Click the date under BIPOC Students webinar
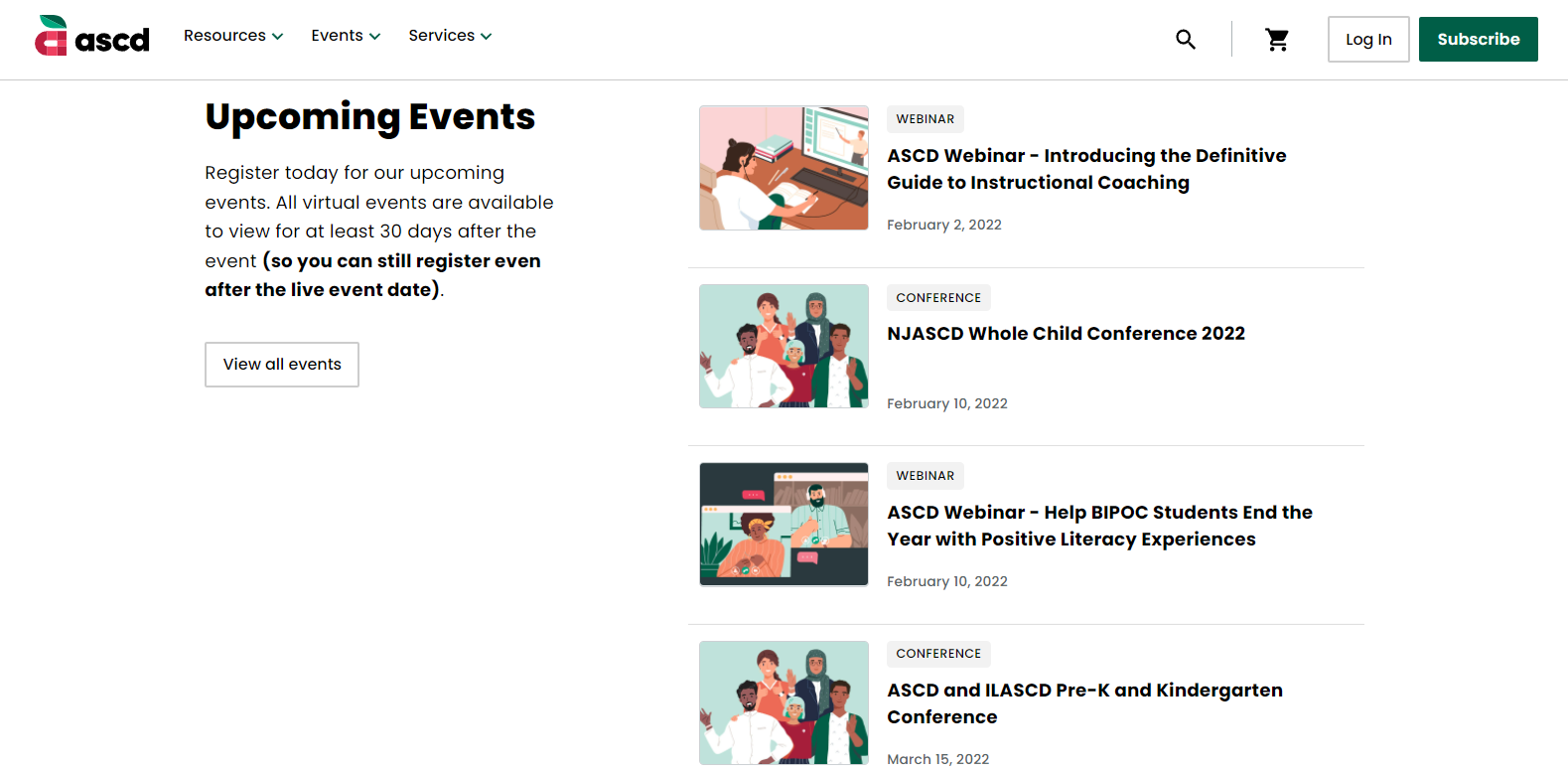This screenshot has height=773, width=1568. point(947,581)
